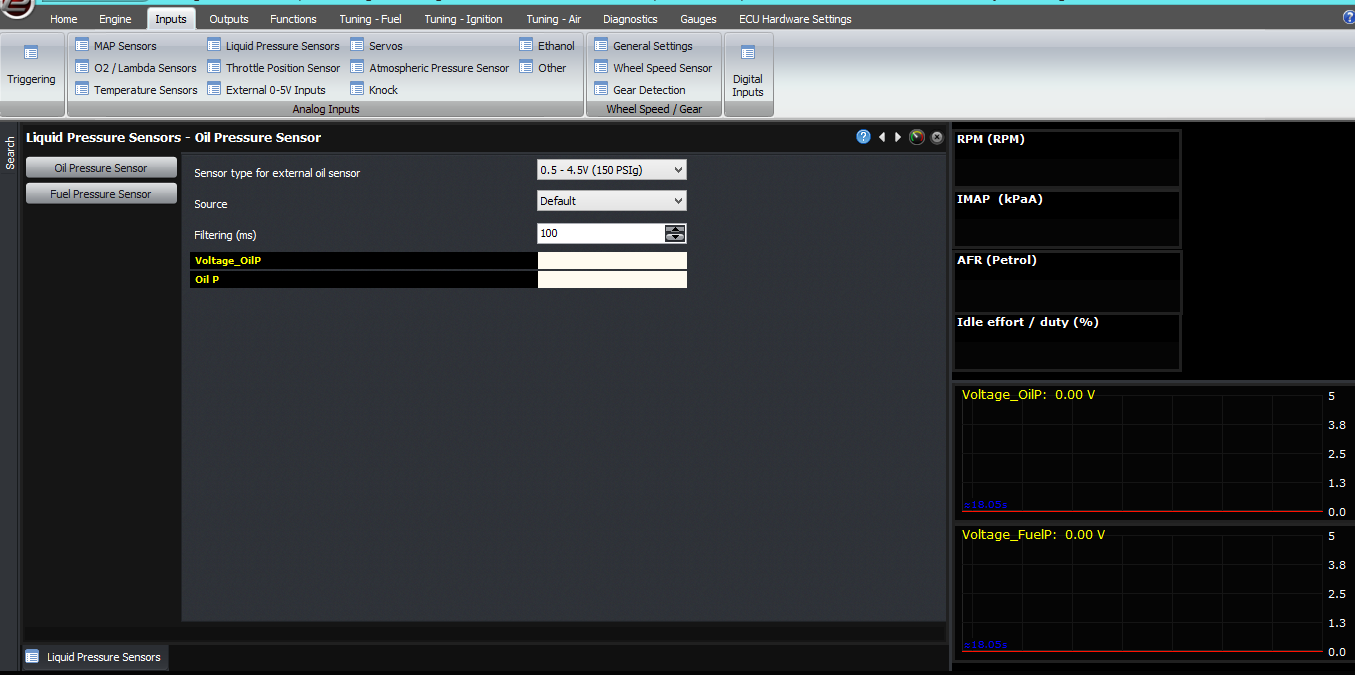The height and width of the screenshot is (675, 1355).
Task: Open the Tuning - Air tab
Action: tap(554, 19)
